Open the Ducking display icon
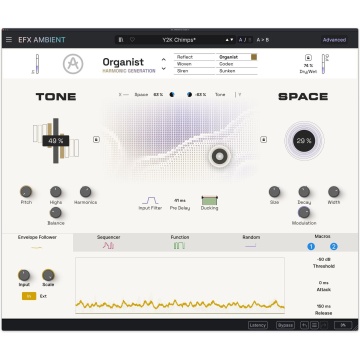 210,200
